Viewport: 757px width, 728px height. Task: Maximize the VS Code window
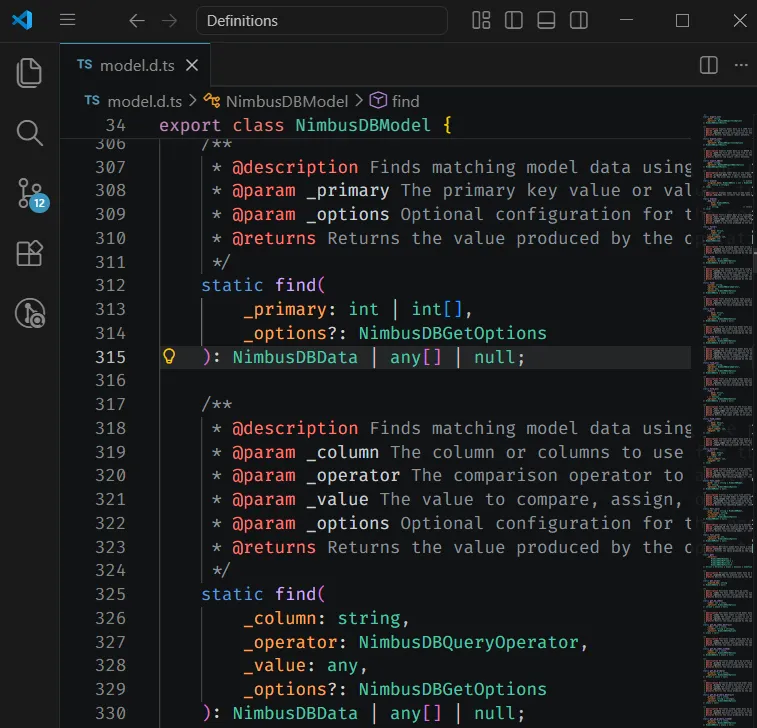click(682, 20)
